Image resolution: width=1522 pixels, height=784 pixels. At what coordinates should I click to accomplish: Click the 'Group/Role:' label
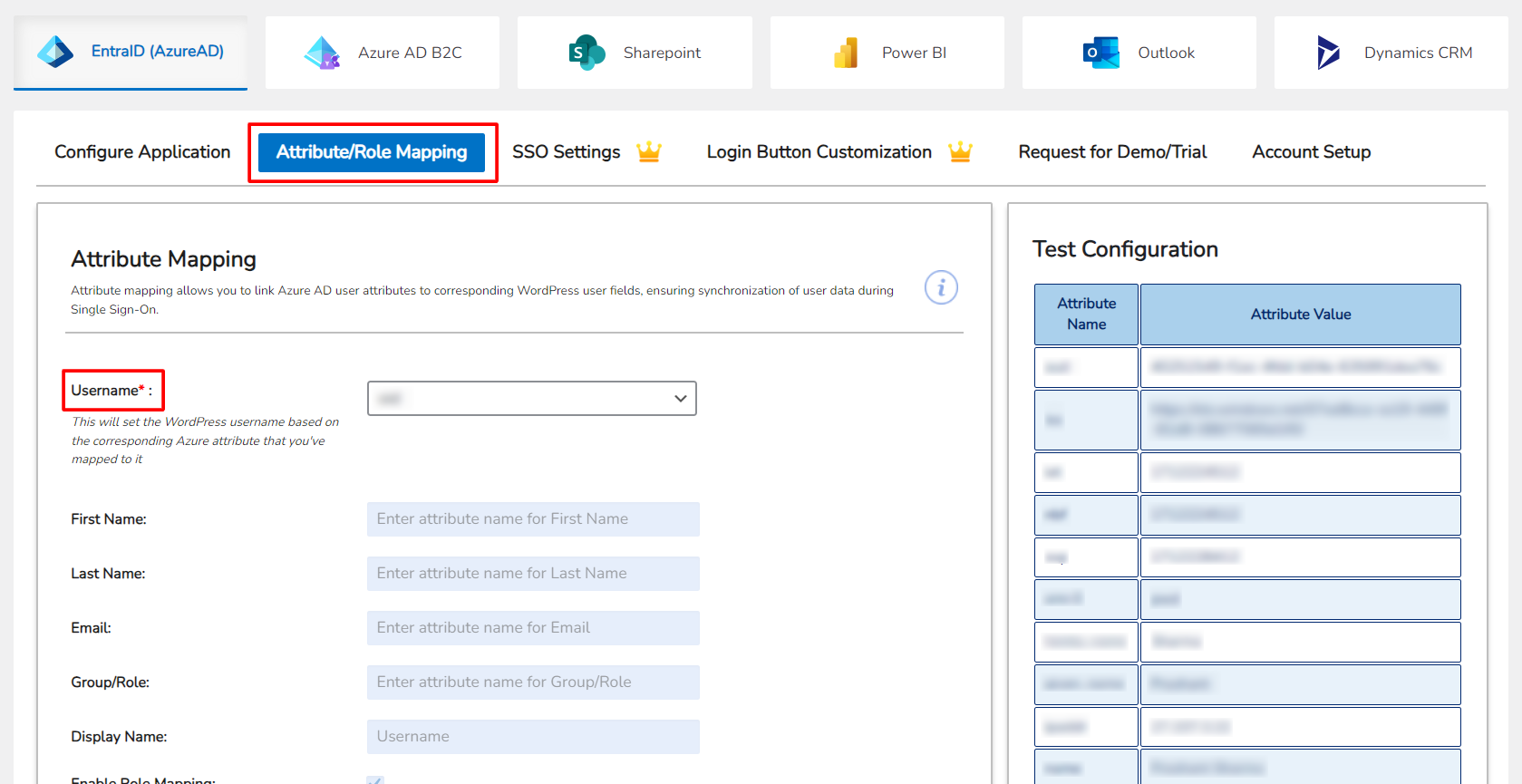pos(110,682)
